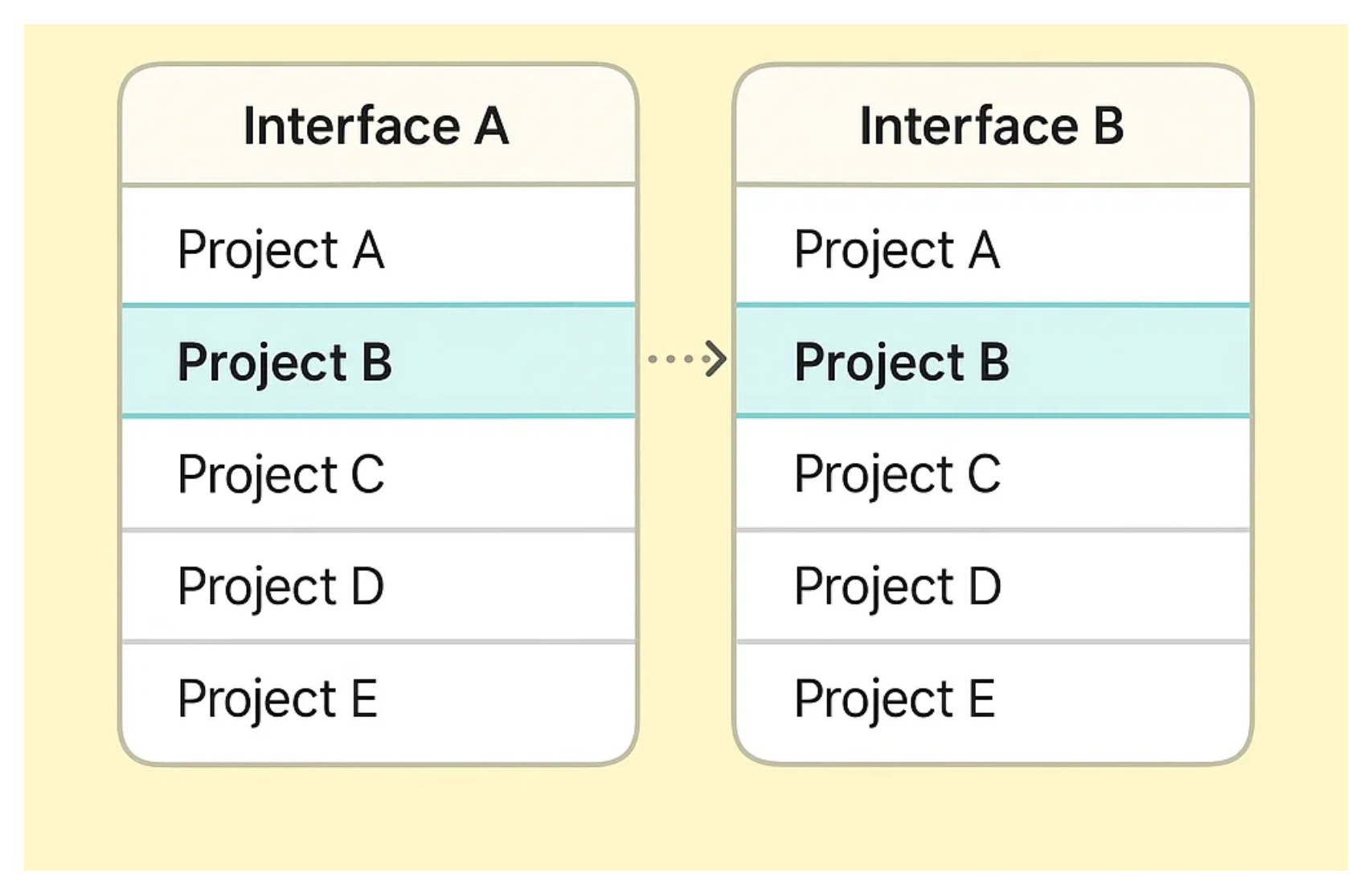The height and width of the screenshot is (894, 1372).
Task: Click the divider line under Interface A header
Action: point(378,185)
